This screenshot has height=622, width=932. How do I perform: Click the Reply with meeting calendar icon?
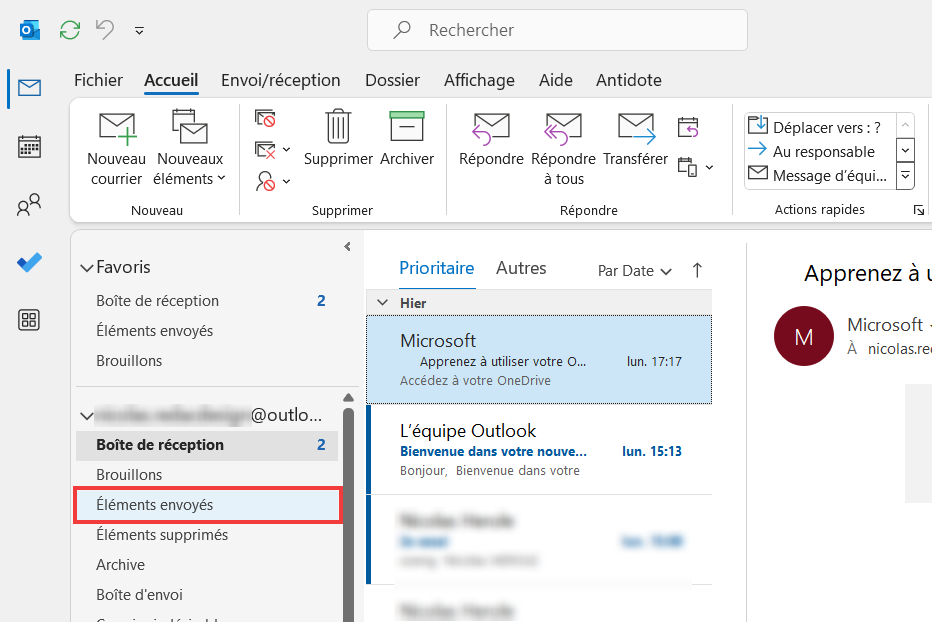(x=688, y=127)
